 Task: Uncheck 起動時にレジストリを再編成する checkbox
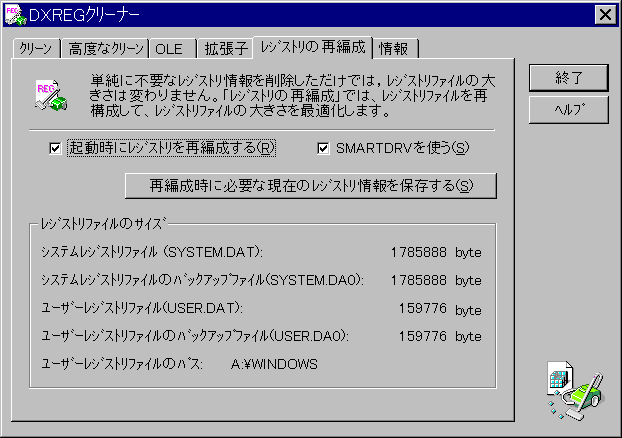56,148
